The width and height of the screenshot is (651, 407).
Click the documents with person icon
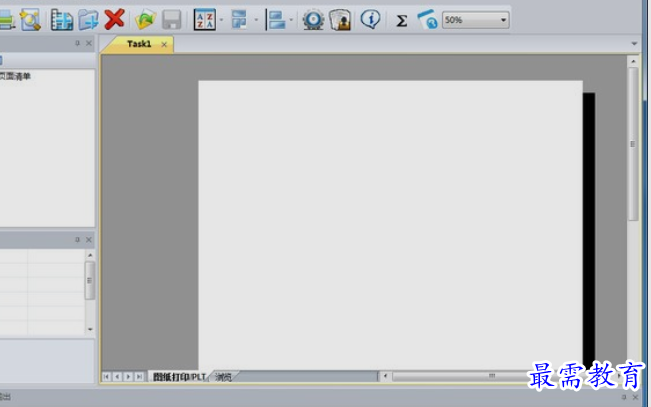(x=340, y=20)
